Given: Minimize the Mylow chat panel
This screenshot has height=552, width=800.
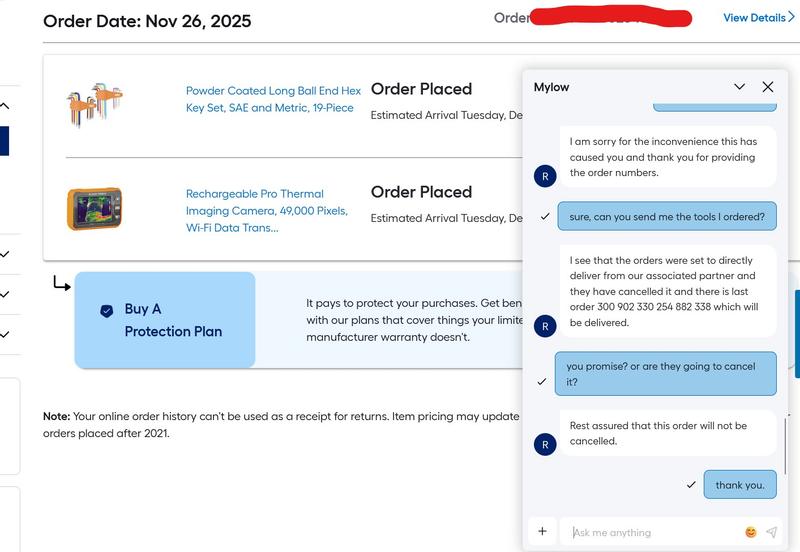Looking at the screenshot, I should pyautogui.click(x=740, y=87).
